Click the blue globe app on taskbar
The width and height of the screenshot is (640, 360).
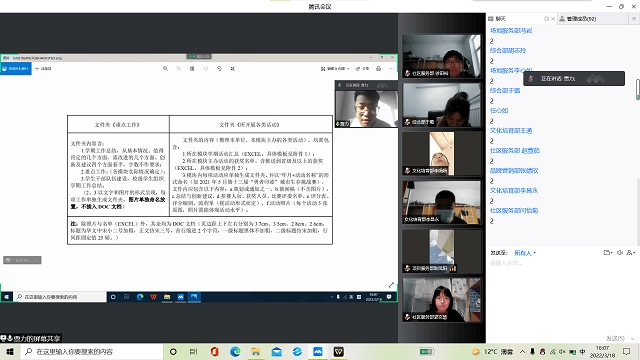(x=297, y=351)
